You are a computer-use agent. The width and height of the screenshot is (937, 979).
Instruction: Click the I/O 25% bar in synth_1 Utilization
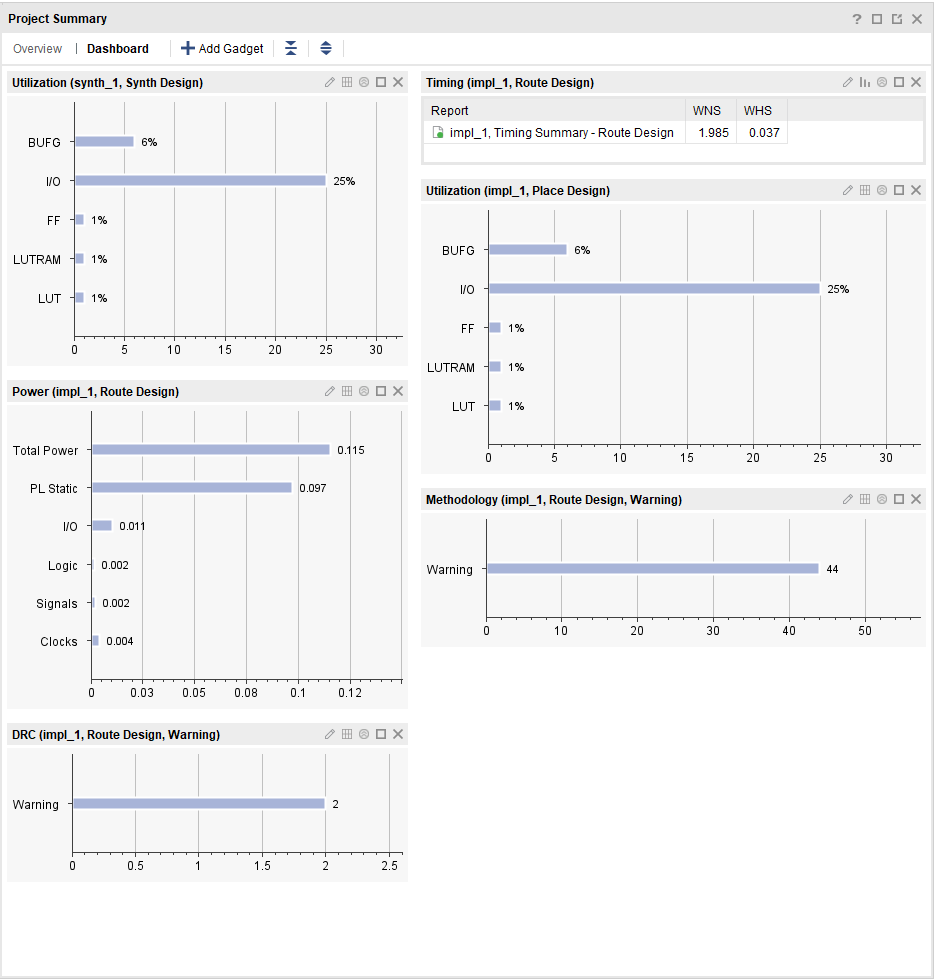pos(200,180)
